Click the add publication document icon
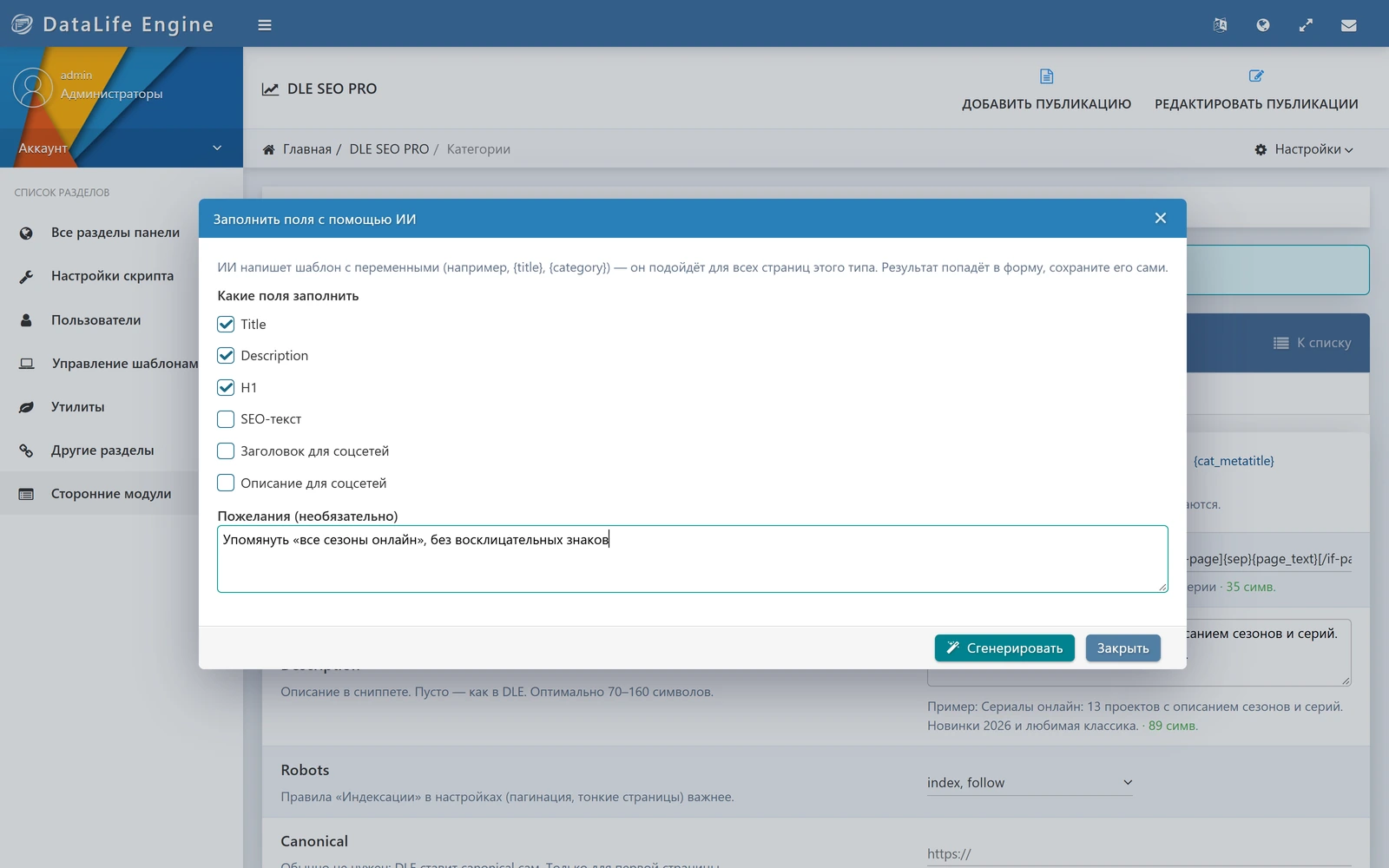1389x868 pixels. [1046, 76]
